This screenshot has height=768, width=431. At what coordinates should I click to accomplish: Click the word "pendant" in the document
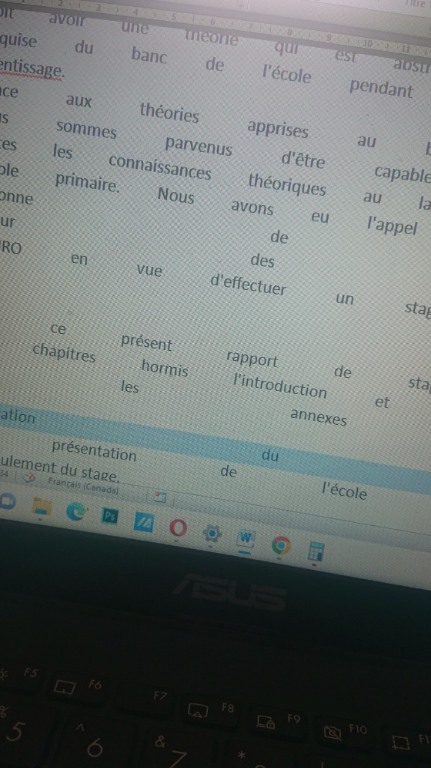tap(381, 88)
